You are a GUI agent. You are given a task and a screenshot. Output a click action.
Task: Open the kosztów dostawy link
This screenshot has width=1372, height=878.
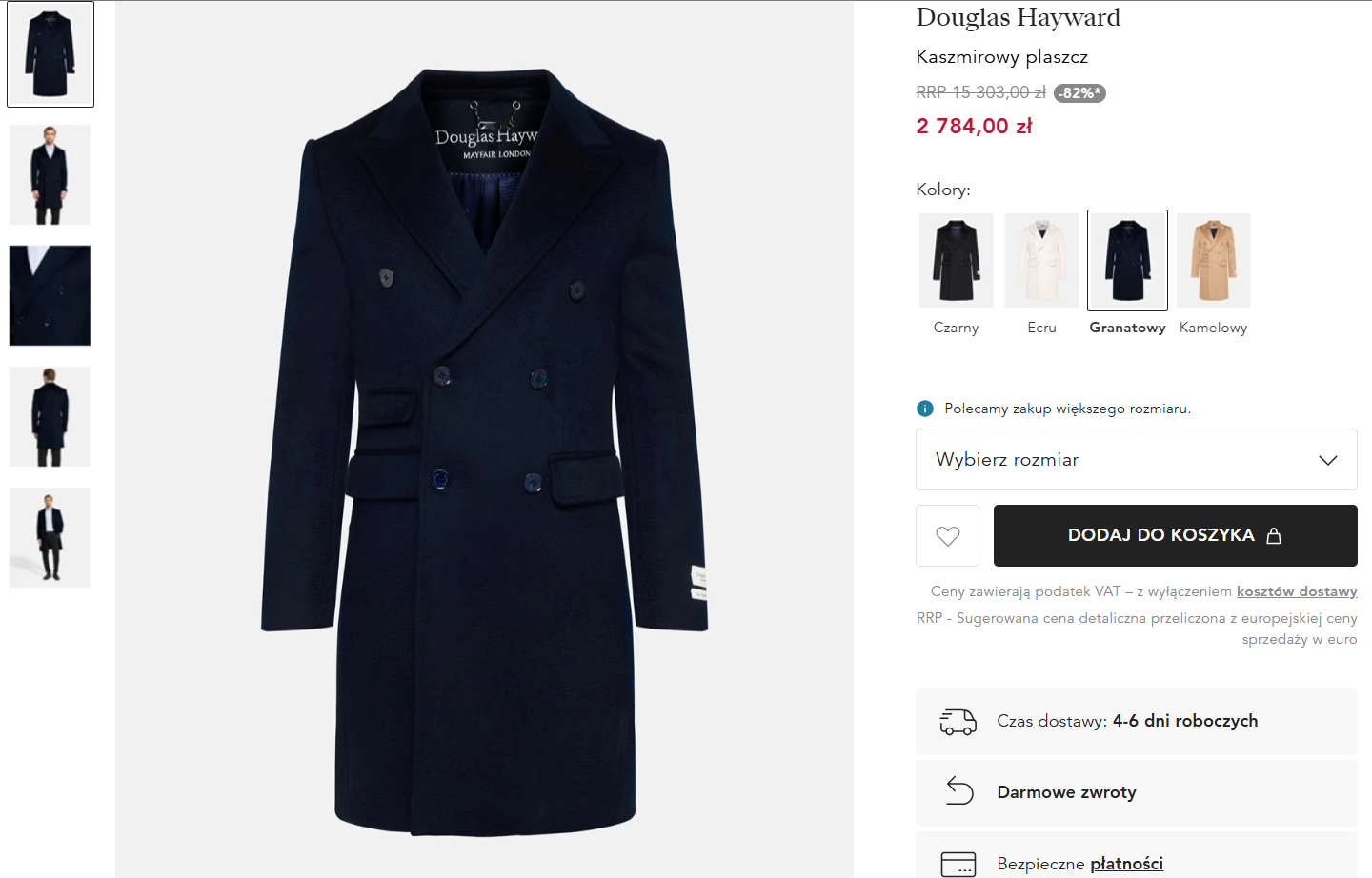(x=1296, y=591)
